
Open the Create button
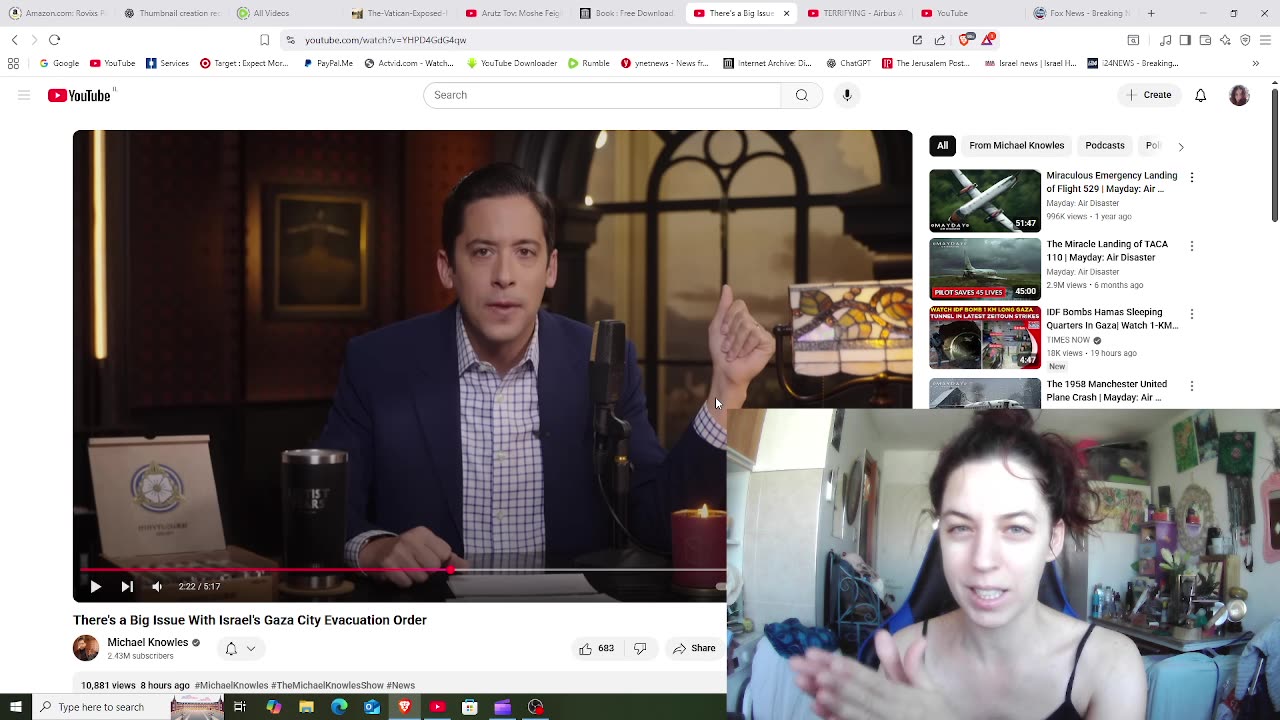tap(1148, 95)
